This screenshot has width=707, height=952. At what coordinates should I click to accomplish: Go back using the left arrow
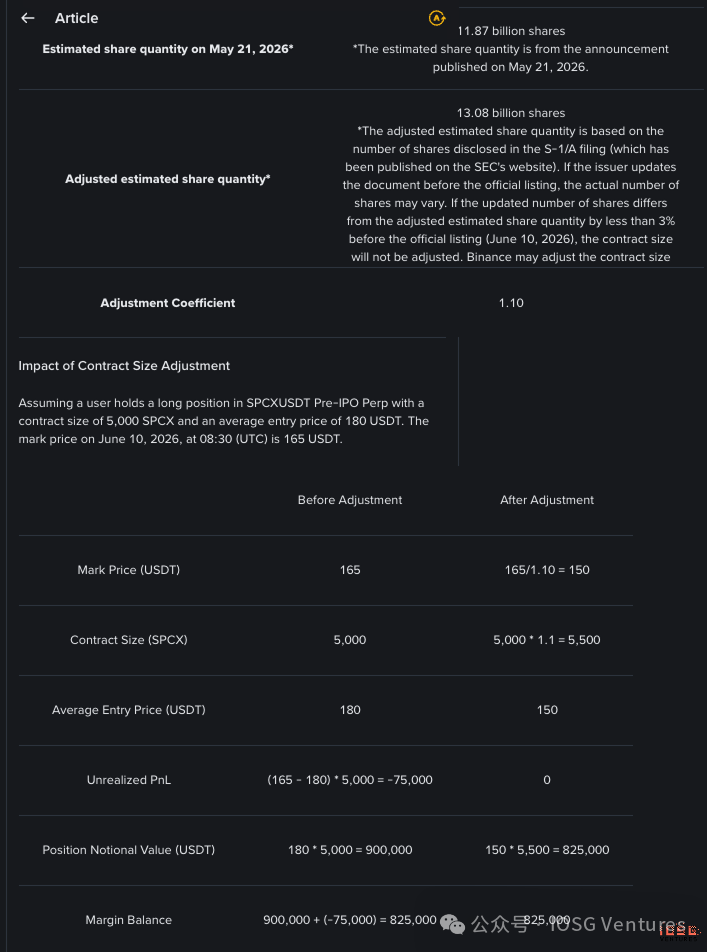[28, 18]
